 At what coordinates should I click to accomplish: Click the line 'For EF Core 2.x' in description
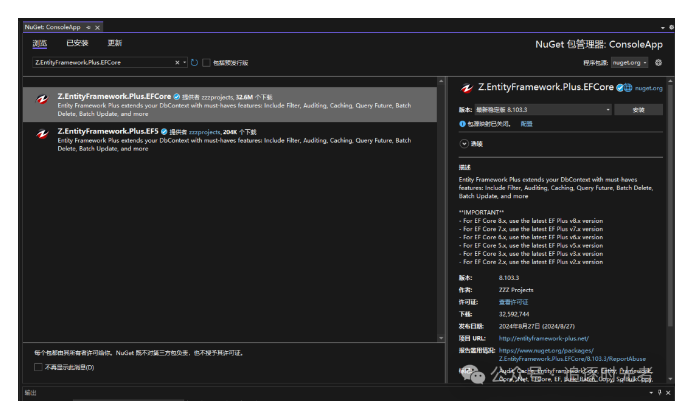click(x=531, y=262)
